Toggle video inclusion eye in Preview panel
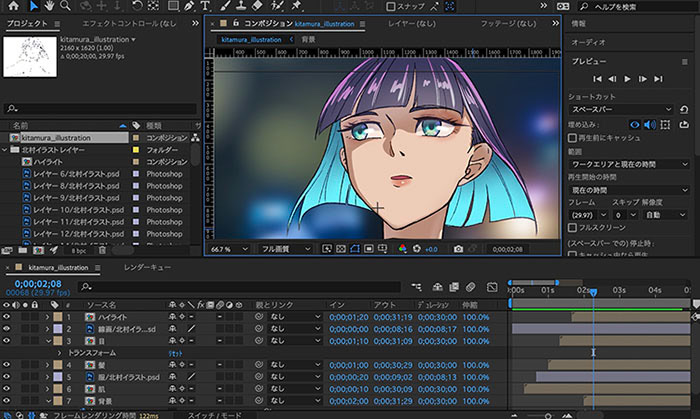Viewport: 700px width, 419px height. pos(634,125)
